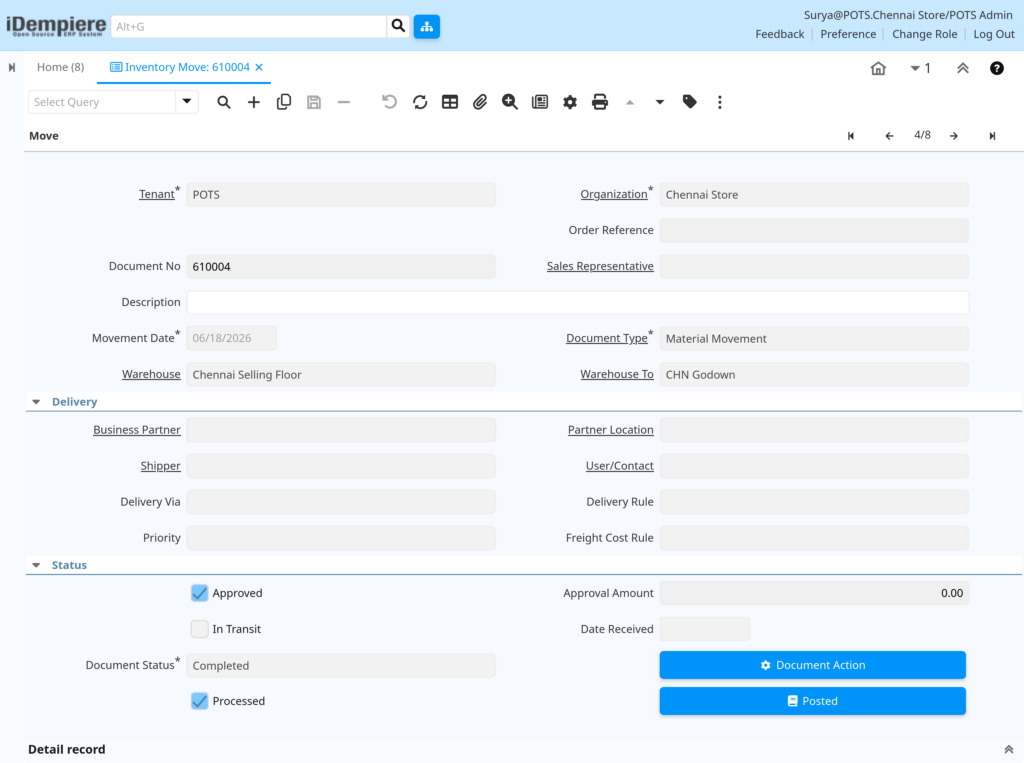The height and width of the screenshot is (763, 1024).
Task: Click the Posted button
Action: [812, 701]
